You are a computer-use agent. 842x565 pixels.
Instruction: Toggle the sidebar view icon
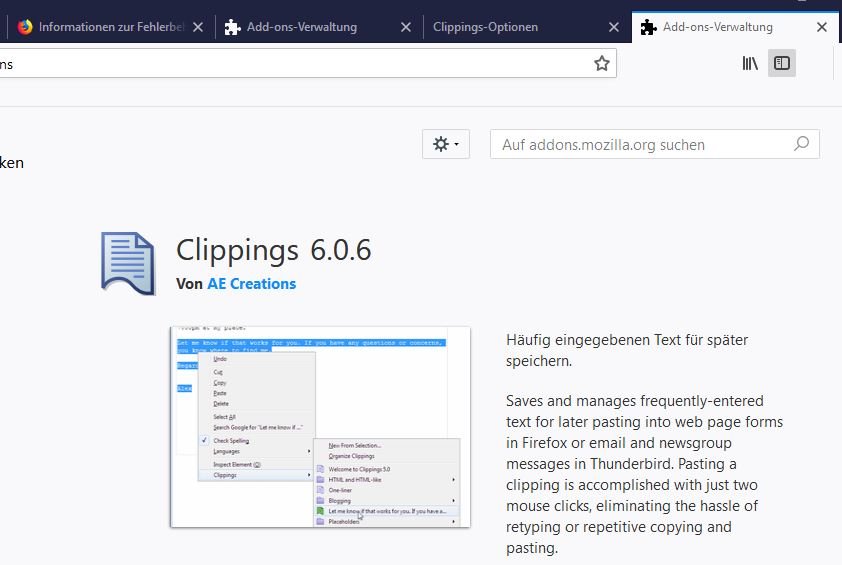tap(782, 64)
